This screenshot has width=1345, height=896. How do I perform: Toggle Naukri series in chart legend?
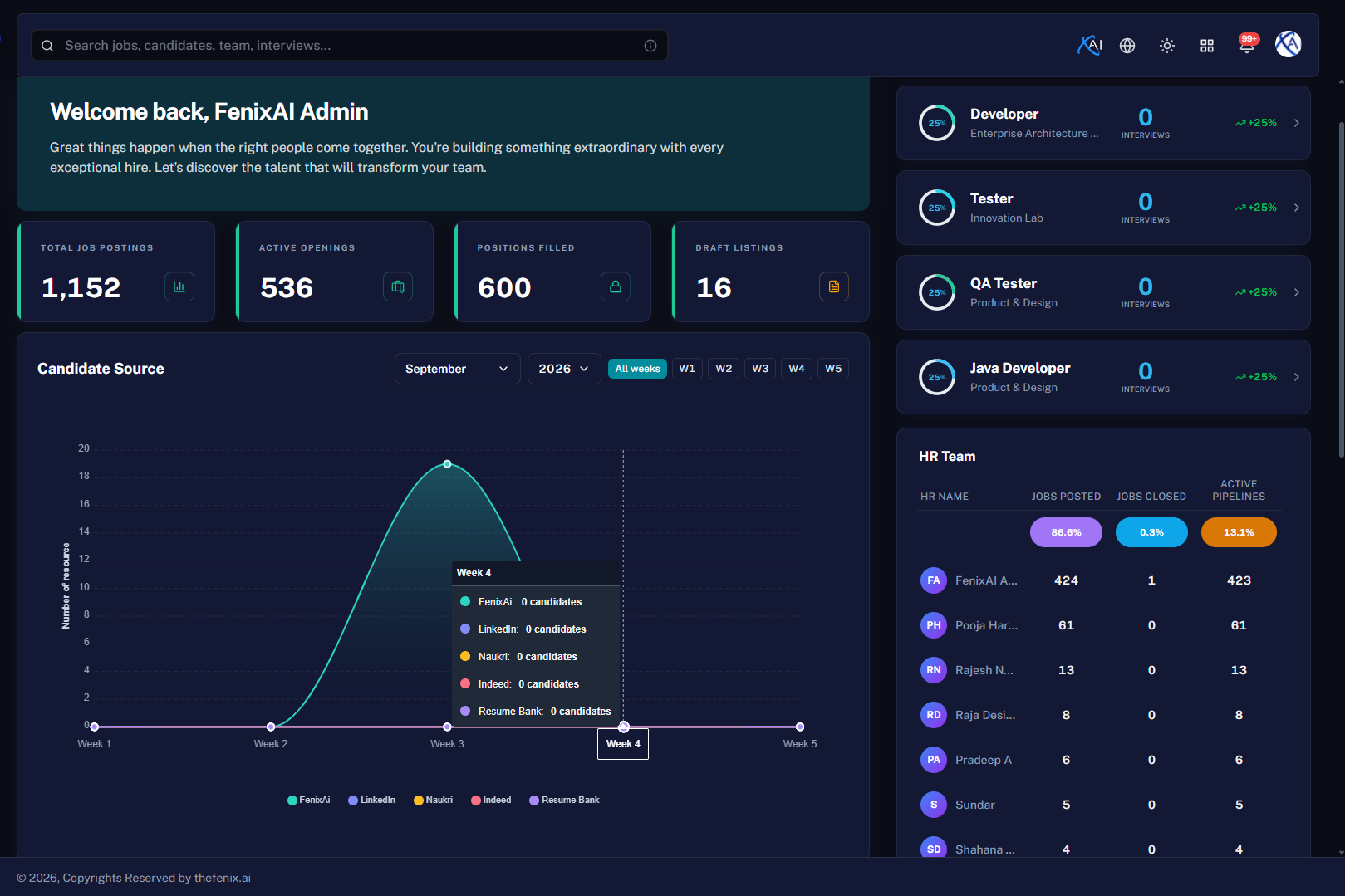[433, 801]
